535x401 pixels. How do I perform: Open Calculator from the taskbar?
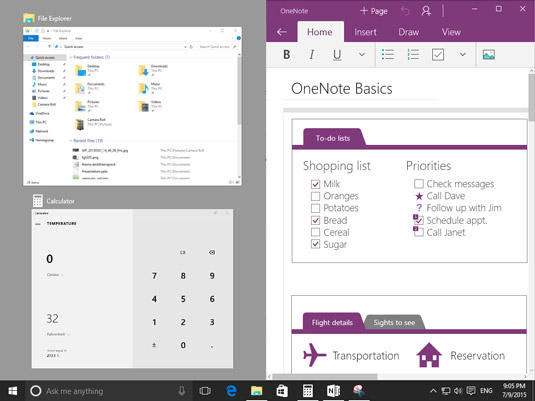point(308,391)
